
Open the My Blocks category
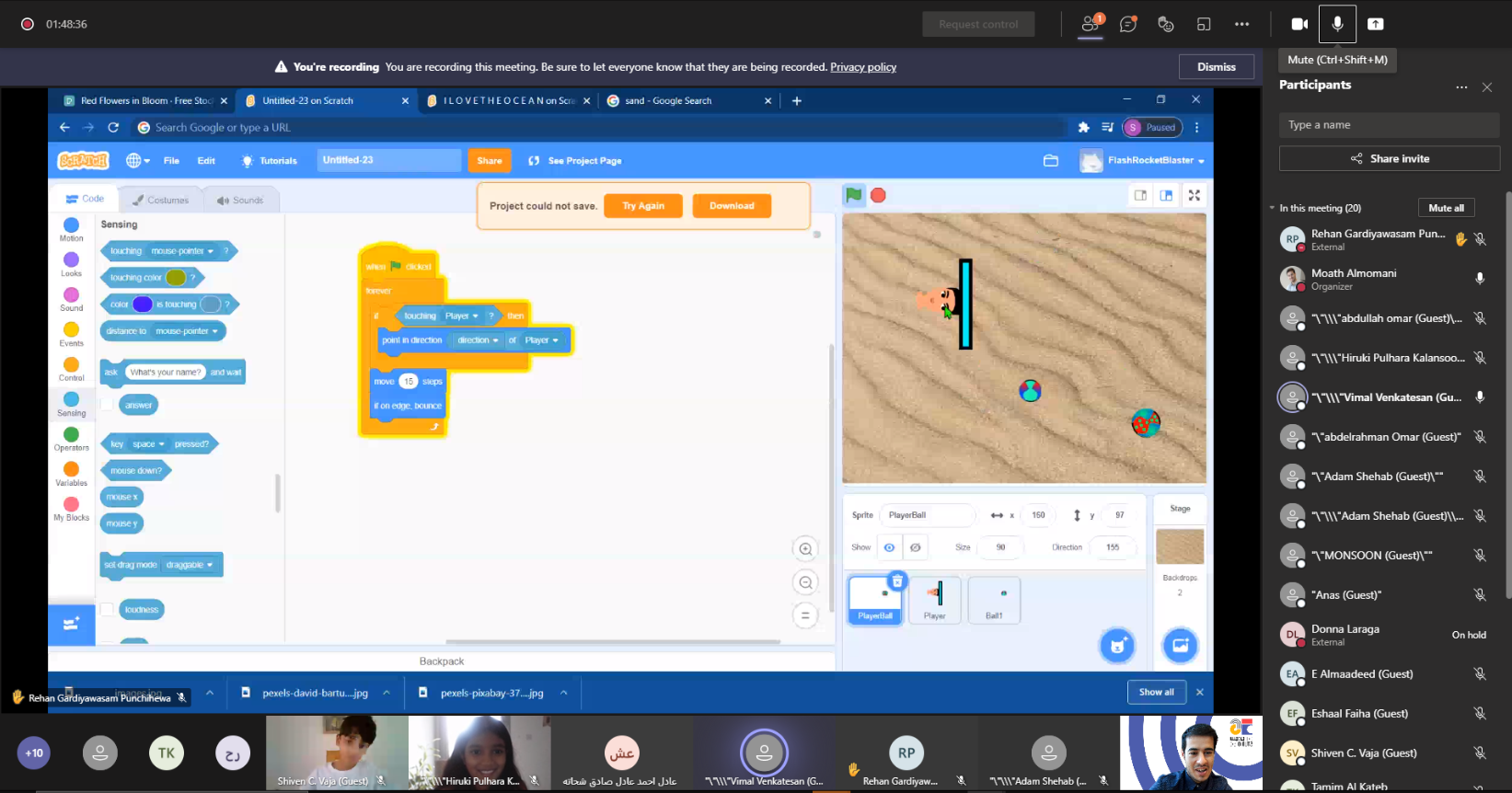coord(71,510)
